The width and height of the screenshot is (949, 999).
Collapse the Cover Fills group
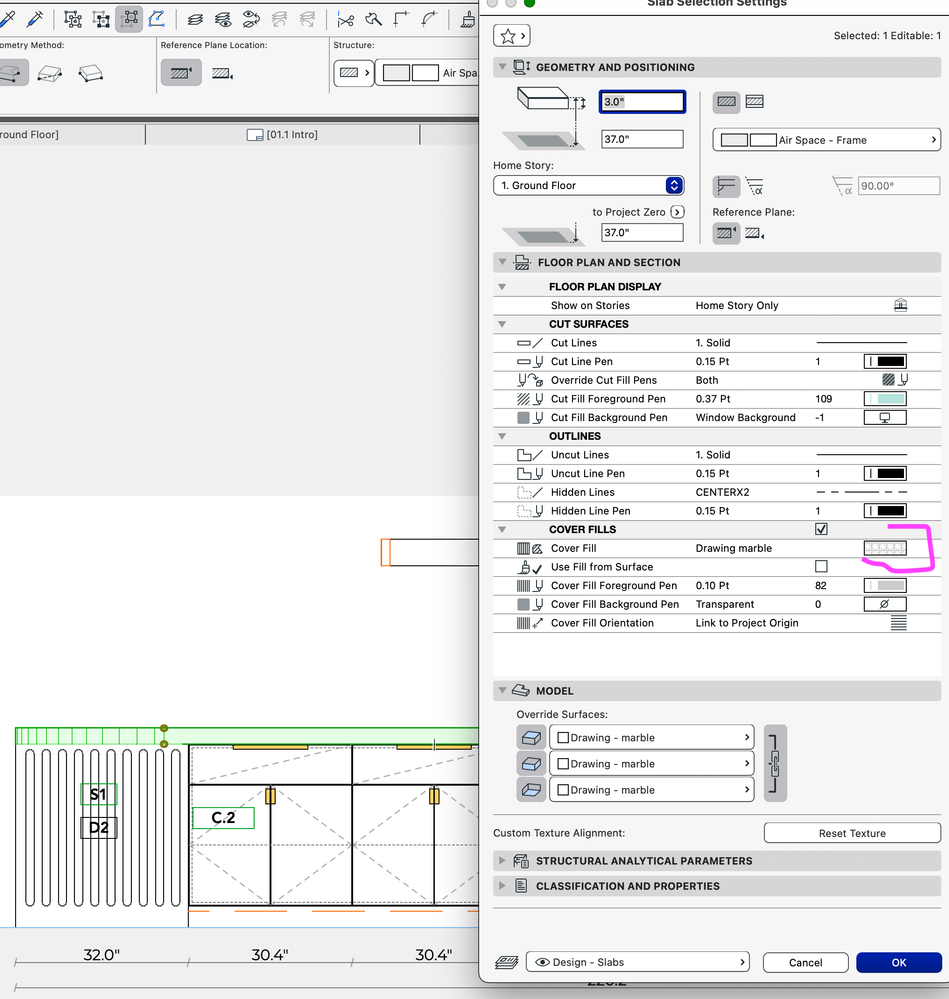(x=503, y=529)
